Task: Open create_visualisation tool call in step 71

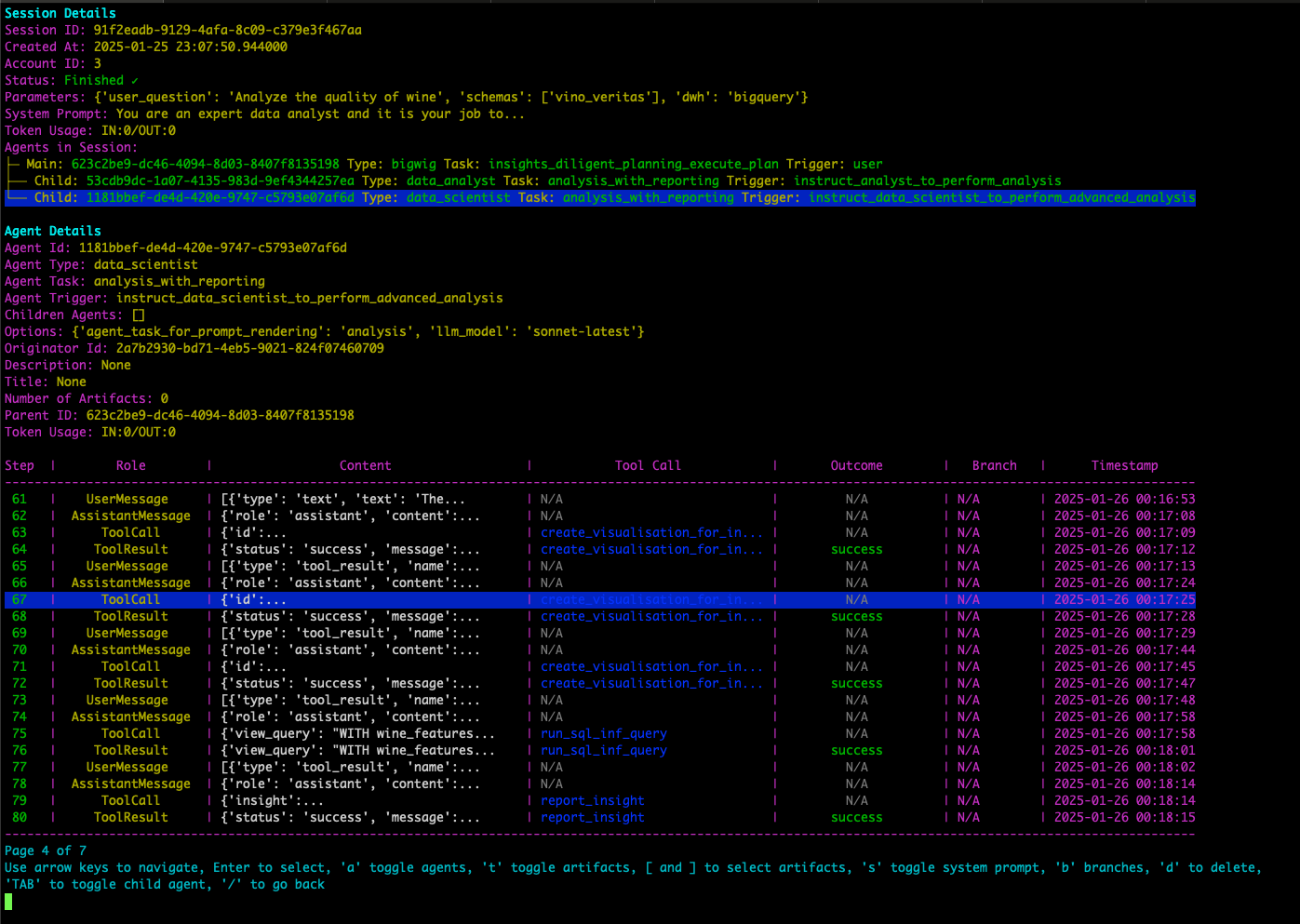Action: tap(651, 667)
